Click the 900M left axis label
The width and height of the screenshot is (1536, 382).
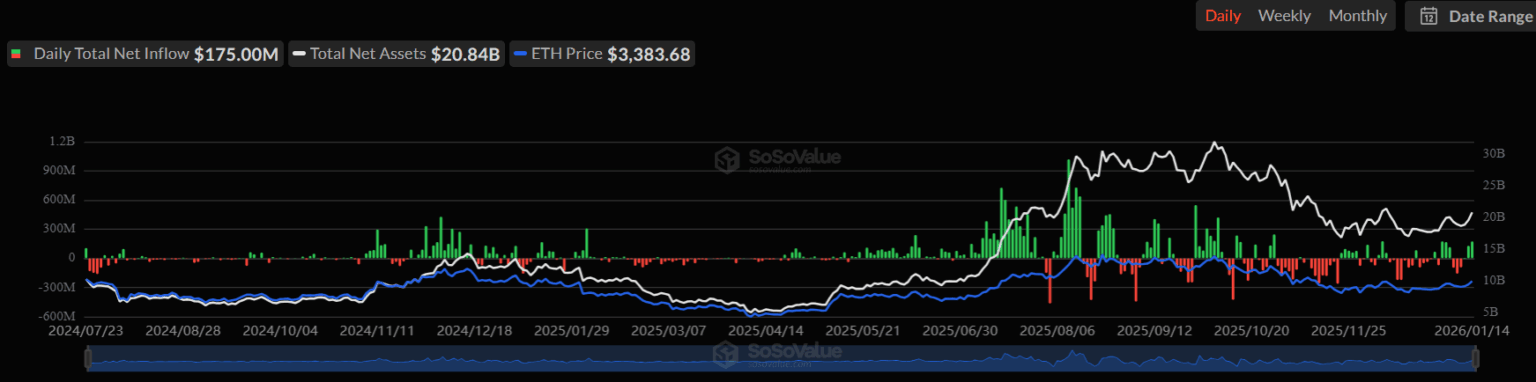58,171
